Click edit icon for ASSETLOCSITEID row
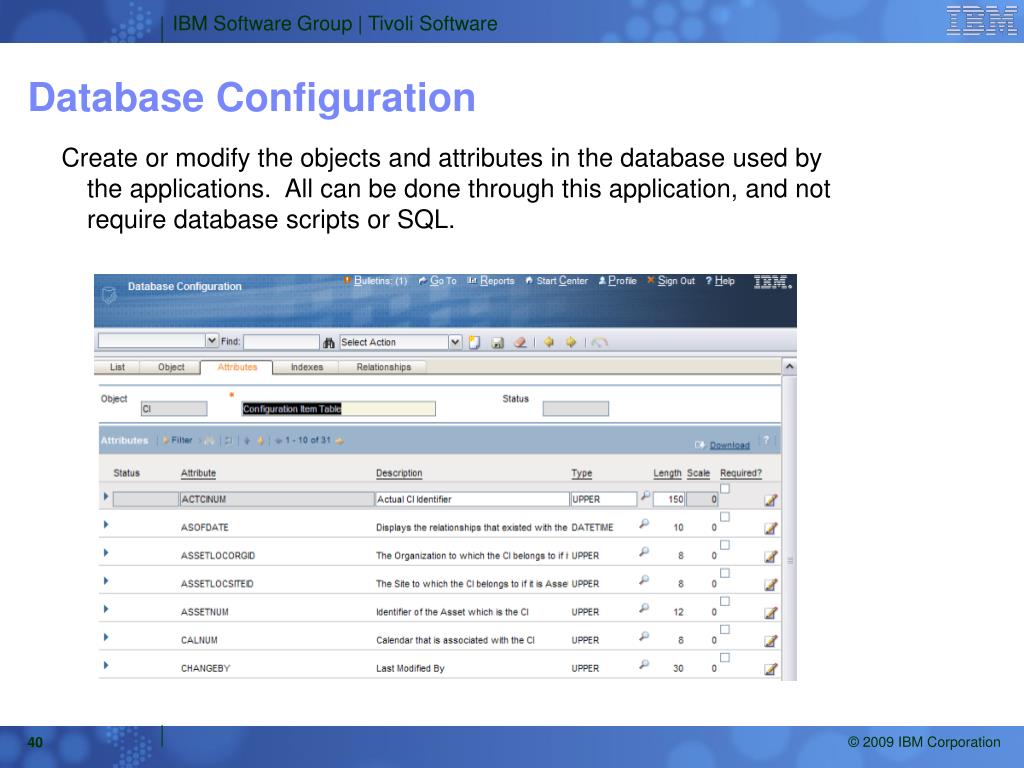The width and height of the screenshot is (1024, 768). (771, 584)
